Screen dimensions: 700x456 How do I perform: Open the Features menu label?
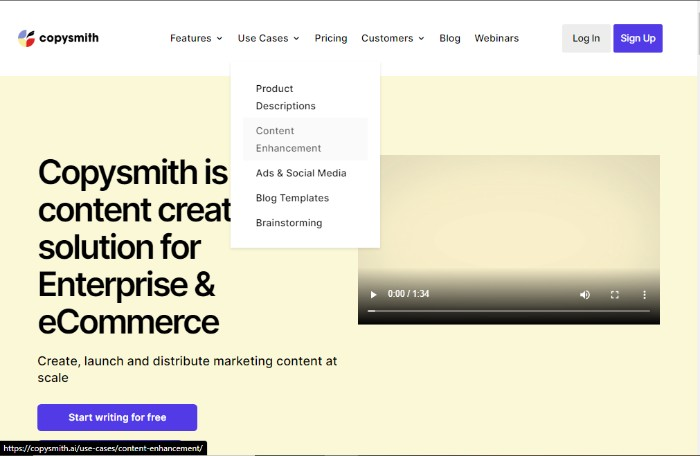coord(191,38)
